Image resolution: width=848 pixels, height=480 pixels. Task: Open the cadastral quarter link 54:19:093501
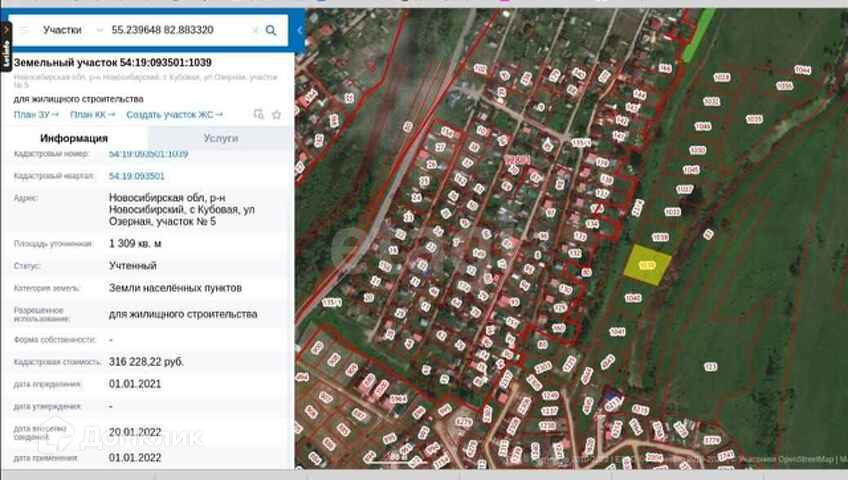[137, 176]
